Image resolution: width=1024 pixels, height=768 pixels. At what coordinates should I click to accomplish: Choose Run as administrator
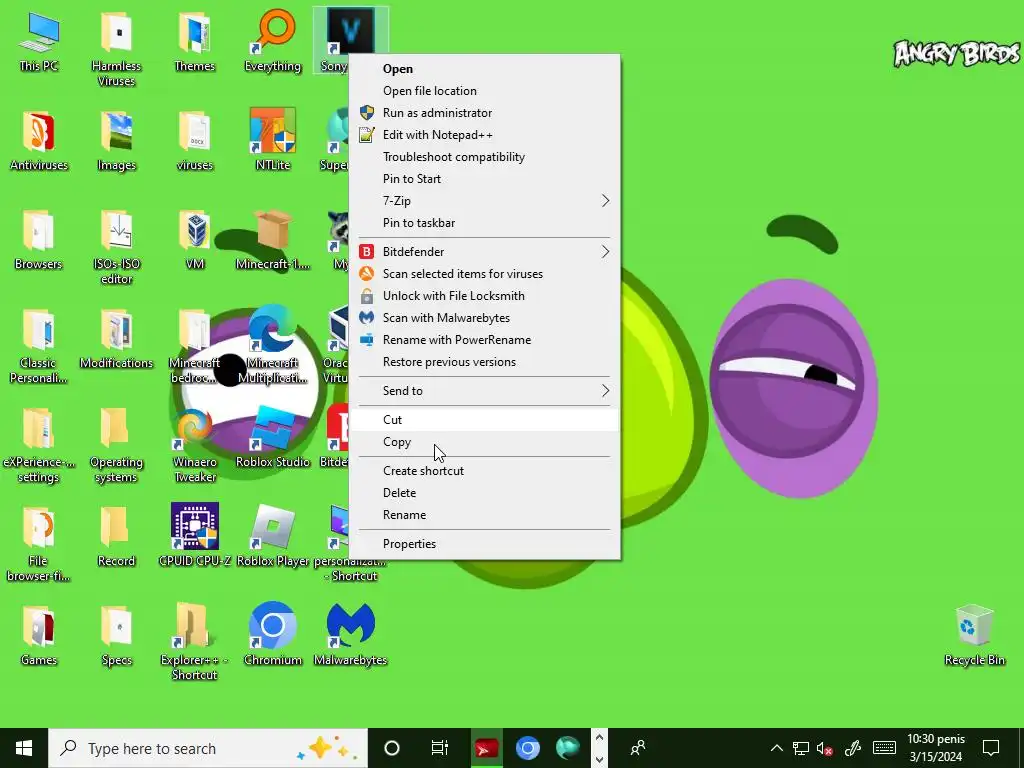click(x=485, y=113)
